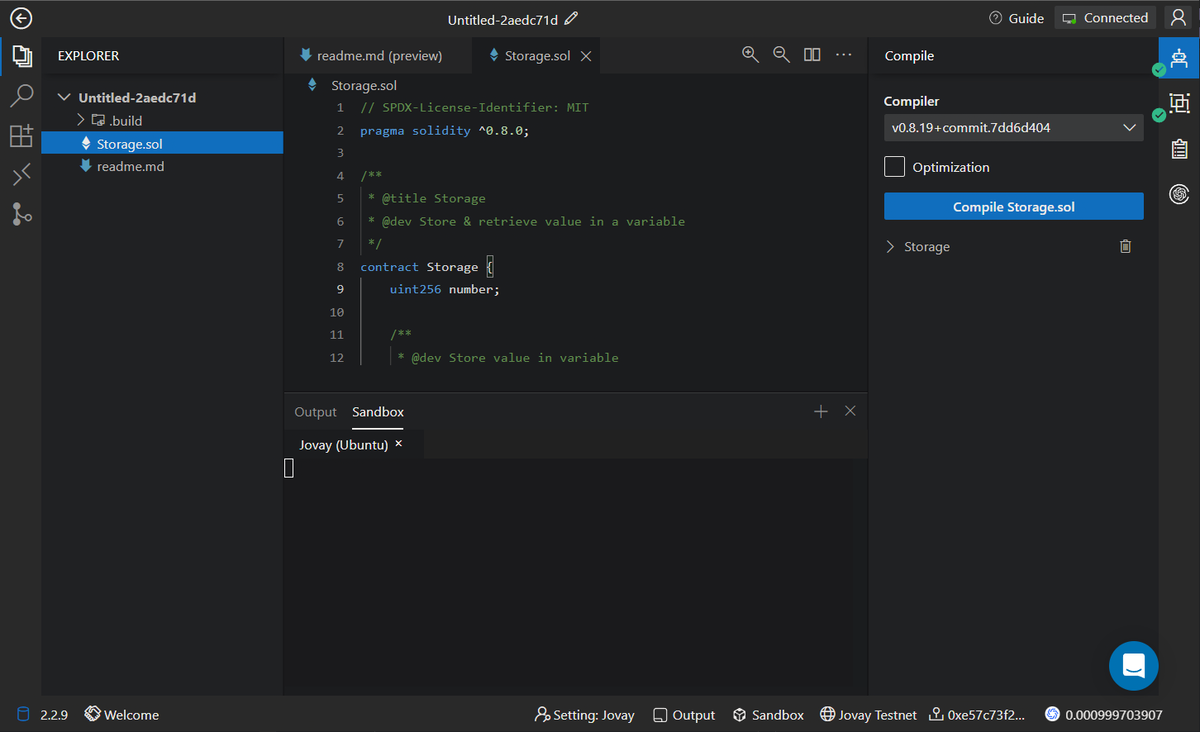
Task: Open the compiler version dropdown
Action: tap(1013, 128)
